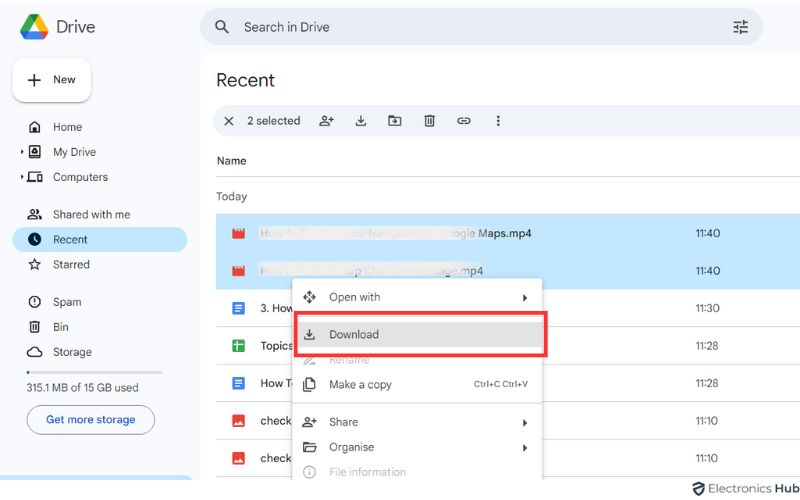The image size is (800, 500).
Task: Open advanced search filter options icon
Action: click(x=740, y=27)
